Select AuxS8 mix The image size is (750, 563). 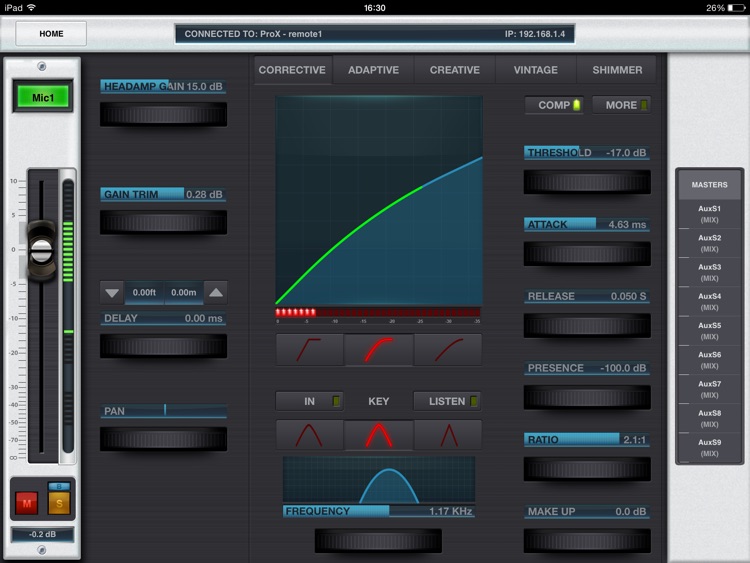(709, 418)
